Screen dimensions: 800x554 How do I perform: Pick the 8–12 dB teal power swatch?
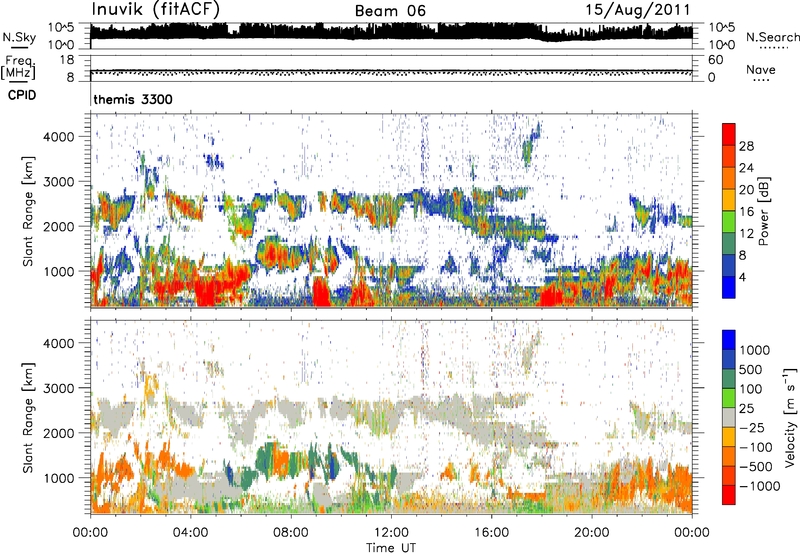point(729,244)
